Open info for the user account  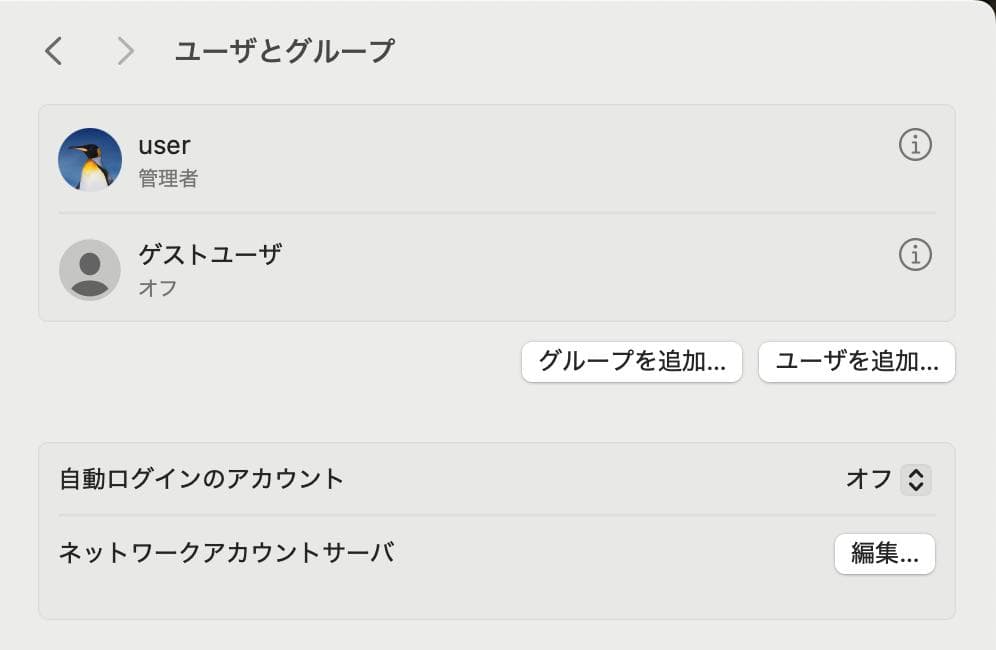click(x=915, y=145)
